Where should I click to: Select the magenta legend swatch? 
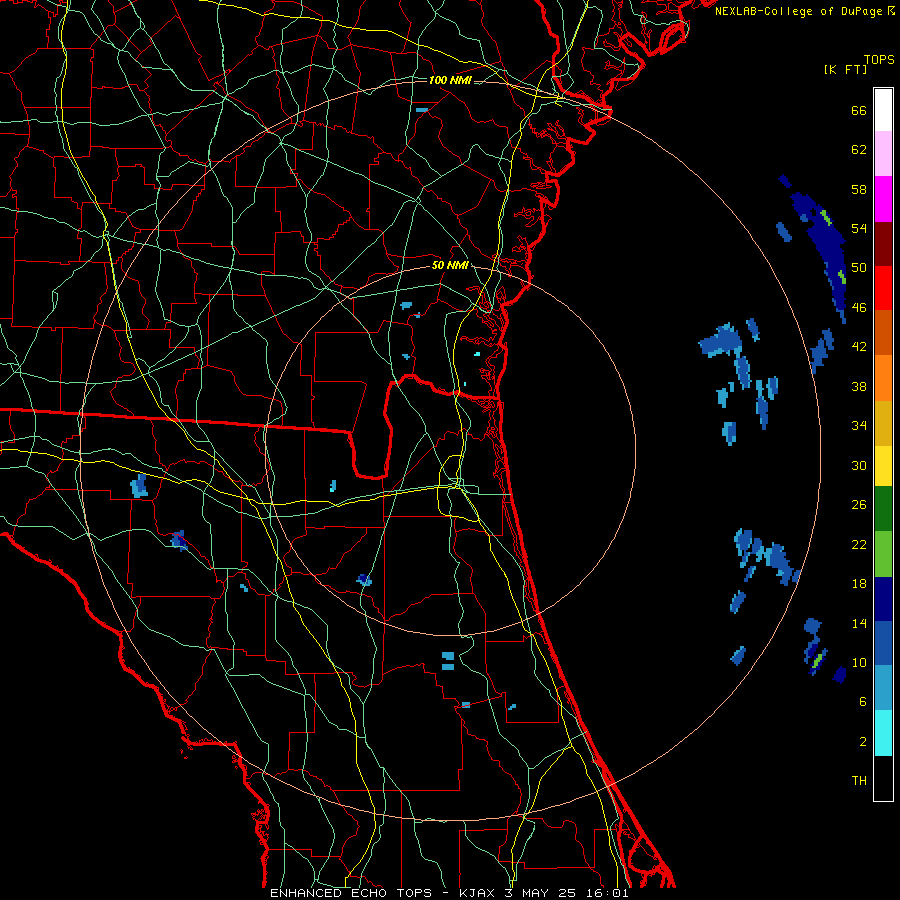(x=883, y=199)
